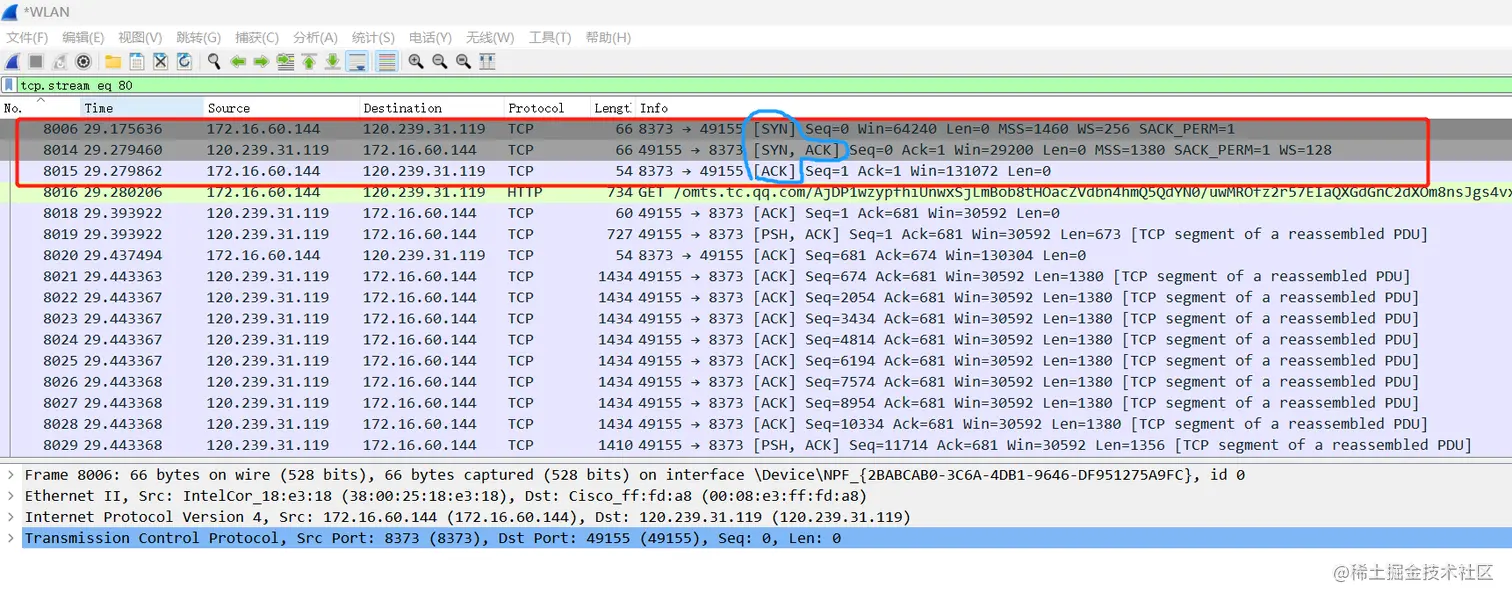The width and height of the screenshot is (1512, 601).
Task: Sort by the Protocol column header
Action: click(546, 108)
